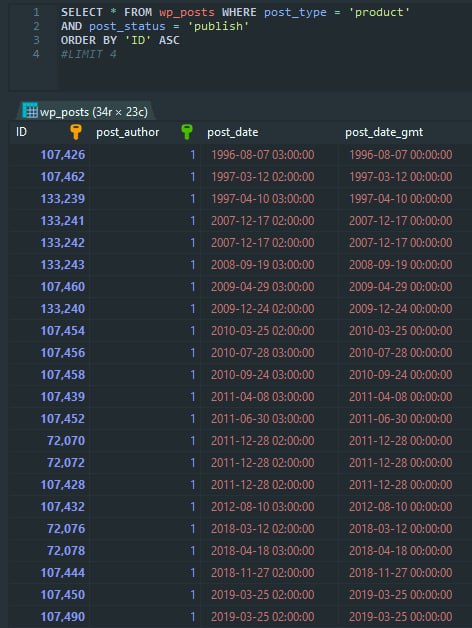
Task: Click post_date 2010-07-28 03:00:00
Action: click(x=263, y=353)
